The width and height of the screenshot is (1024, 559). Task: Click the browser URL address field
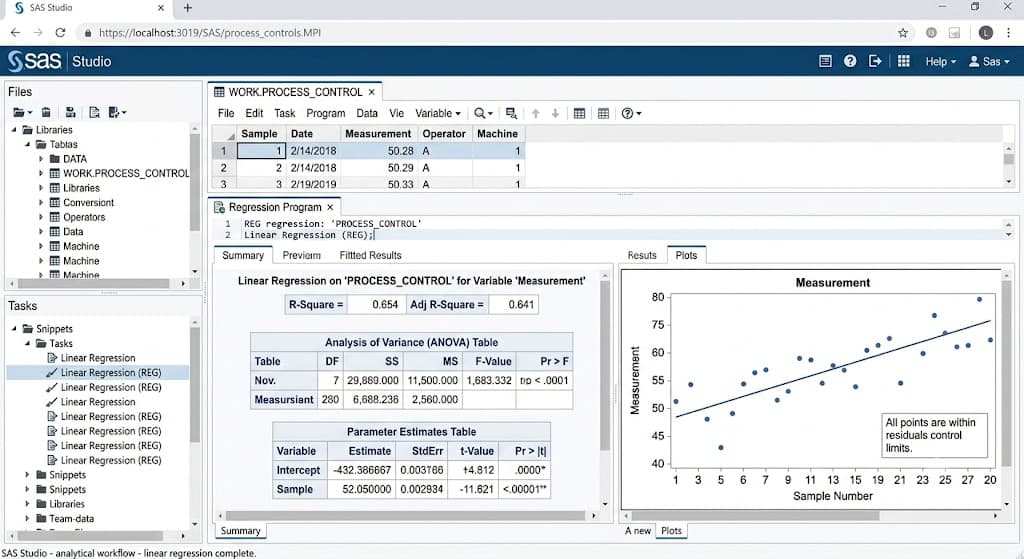[x=483, y=33]
